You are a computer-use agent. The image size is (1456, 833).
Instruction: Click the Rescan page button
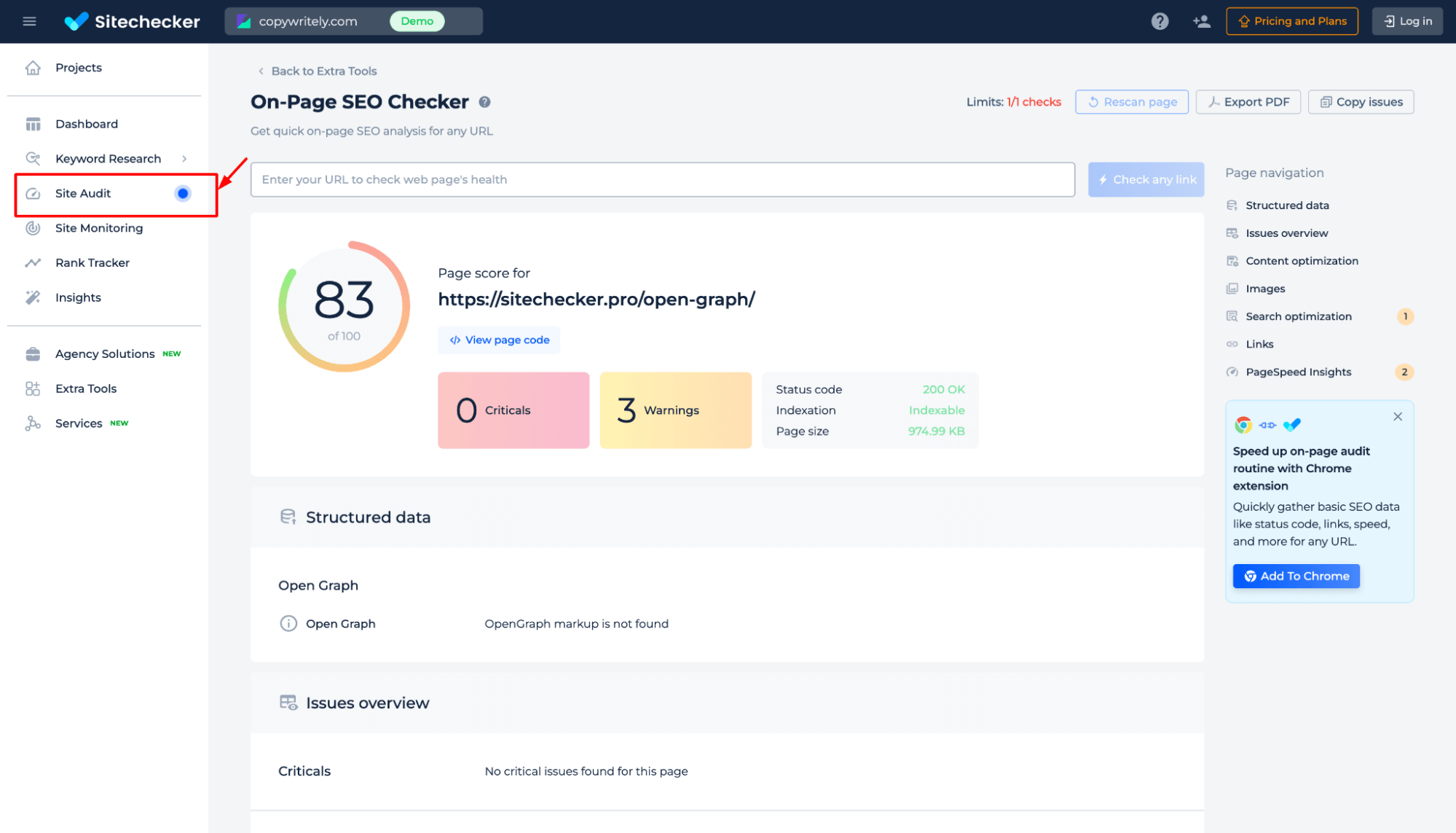tap(1132, 101)
